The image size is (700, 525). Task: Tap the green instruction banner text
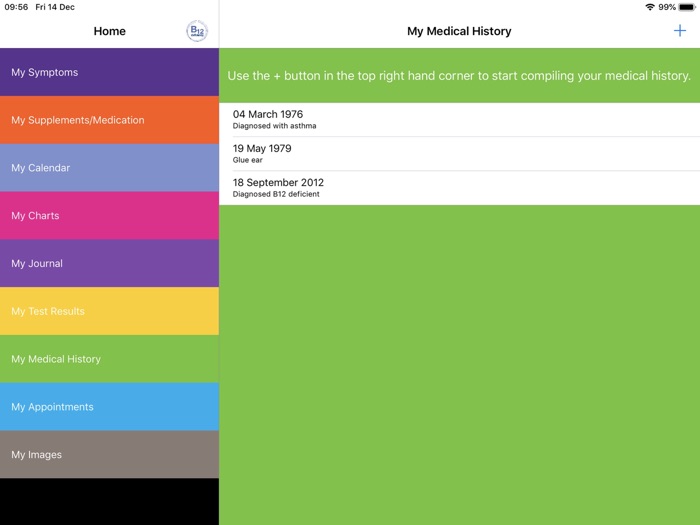[459, 75]
